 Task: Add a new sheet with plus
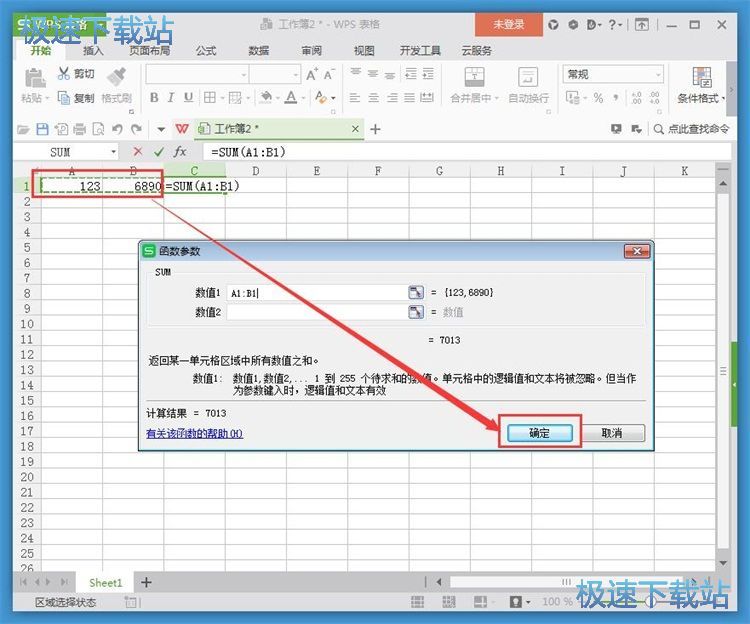[146, 582]
